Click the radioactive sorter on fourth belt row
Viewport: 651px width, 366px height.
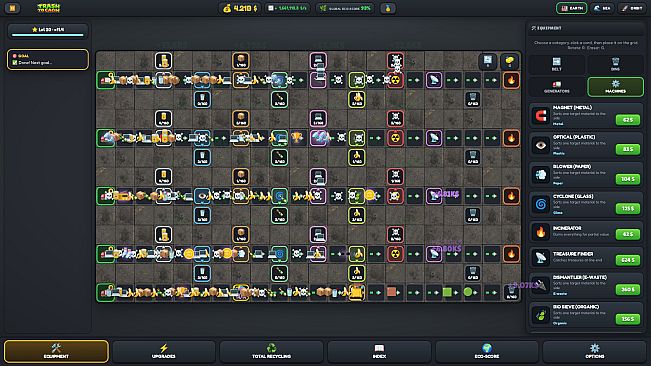(395, 254)
